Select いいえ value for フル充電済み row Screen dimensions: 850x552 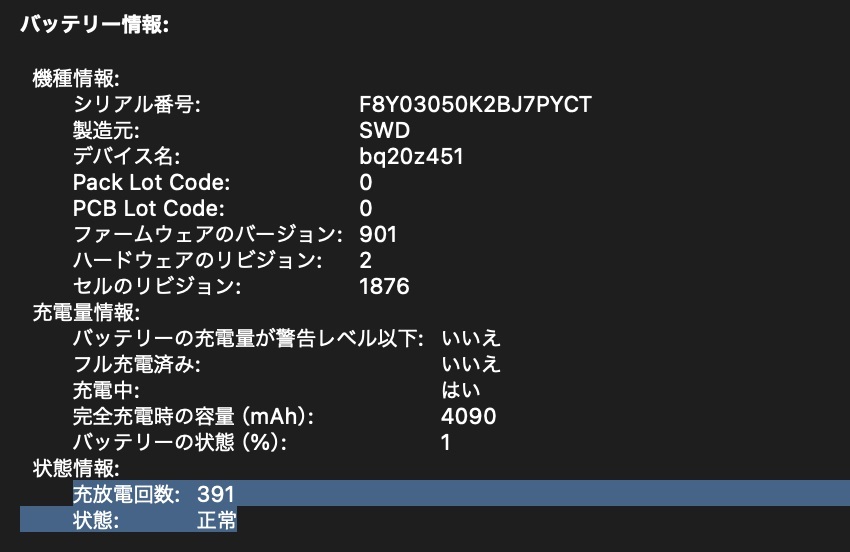coord(471,364)
